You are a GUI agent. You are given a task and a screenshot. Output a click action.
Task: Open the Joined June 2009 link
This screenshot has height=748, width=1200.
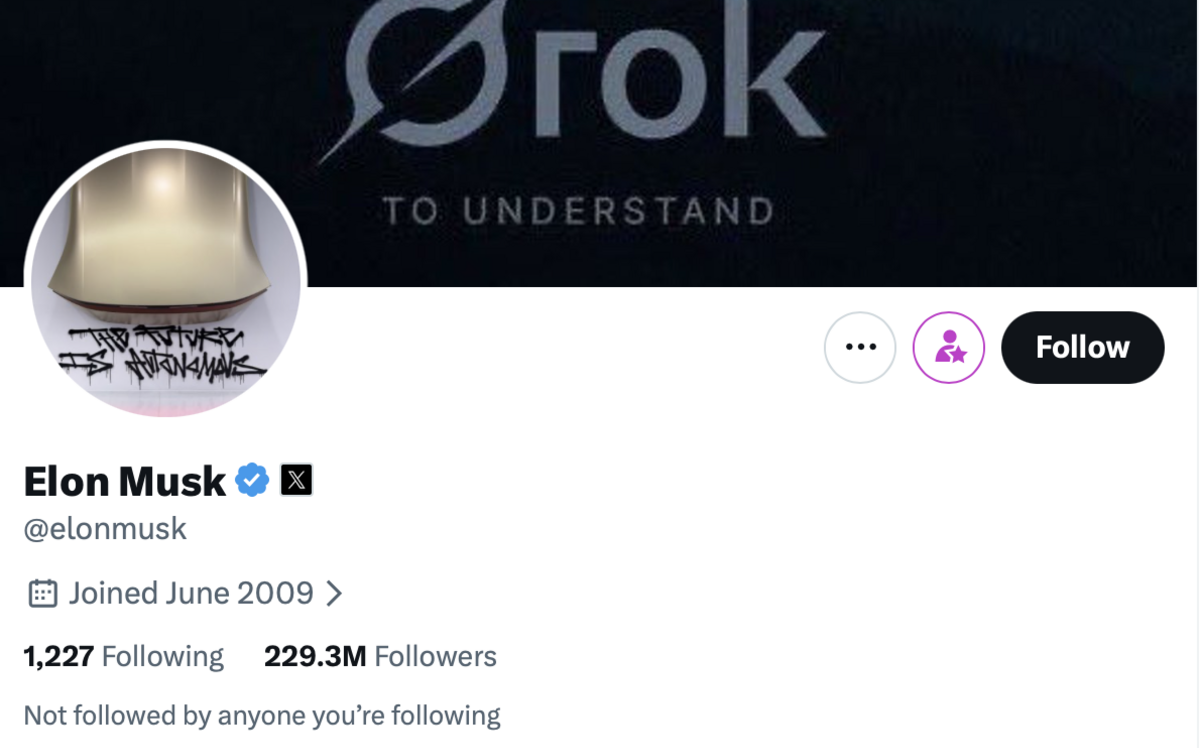pyautogui.click(x=190, y=593)
